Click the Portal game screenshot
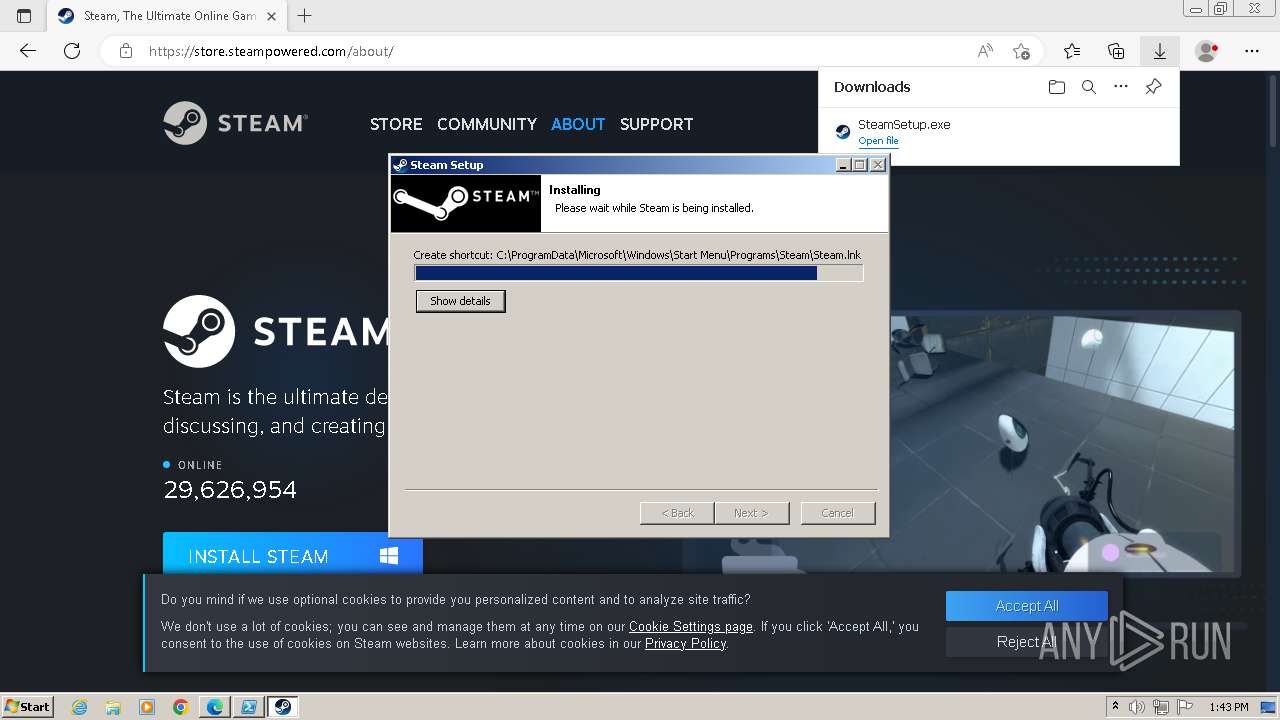The width and height of the screenshot is (1280, 720). click(x=1062, y=440)
